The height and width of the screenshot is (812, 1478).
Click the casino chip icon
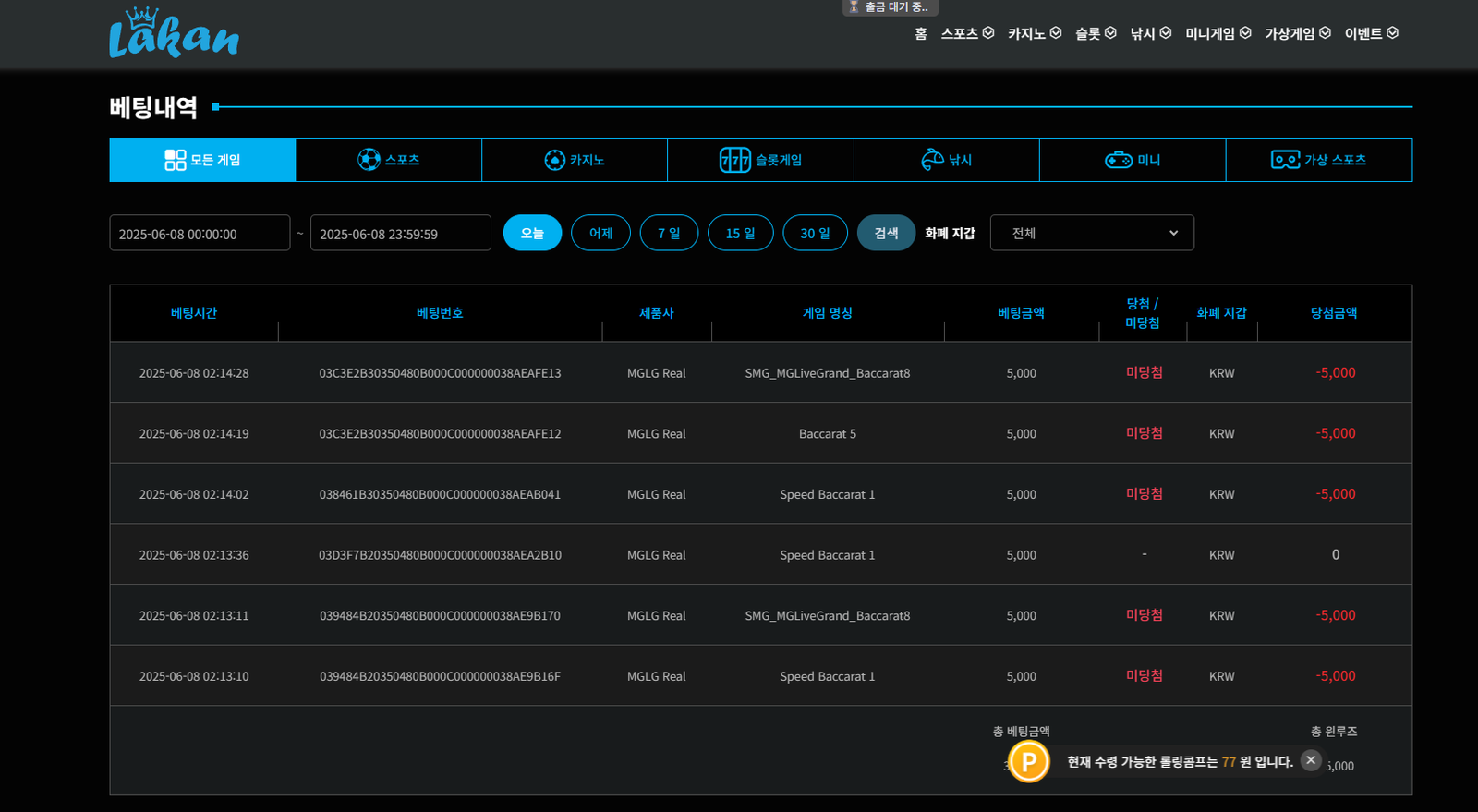(554, 161)
